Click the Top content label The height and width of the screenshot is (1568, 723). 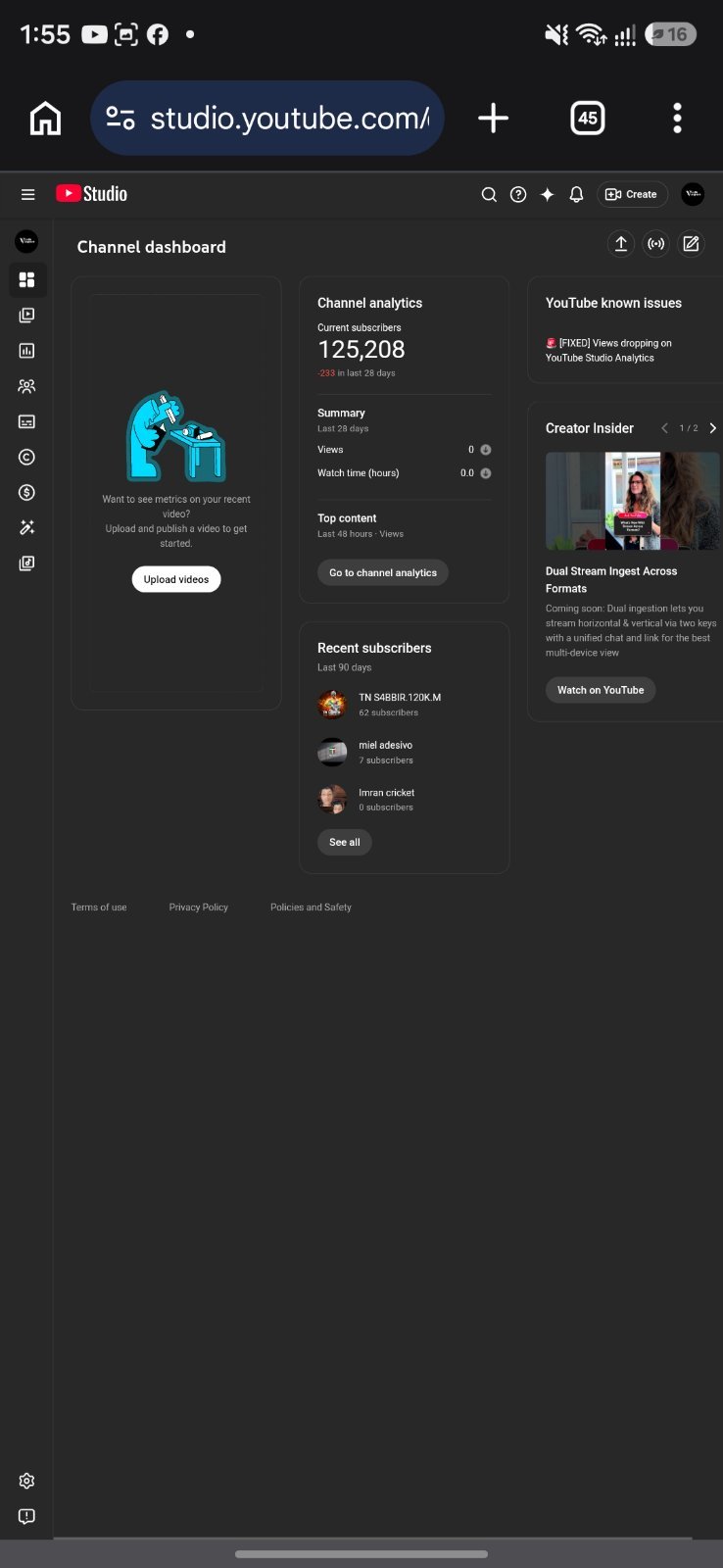coord(347,518)
